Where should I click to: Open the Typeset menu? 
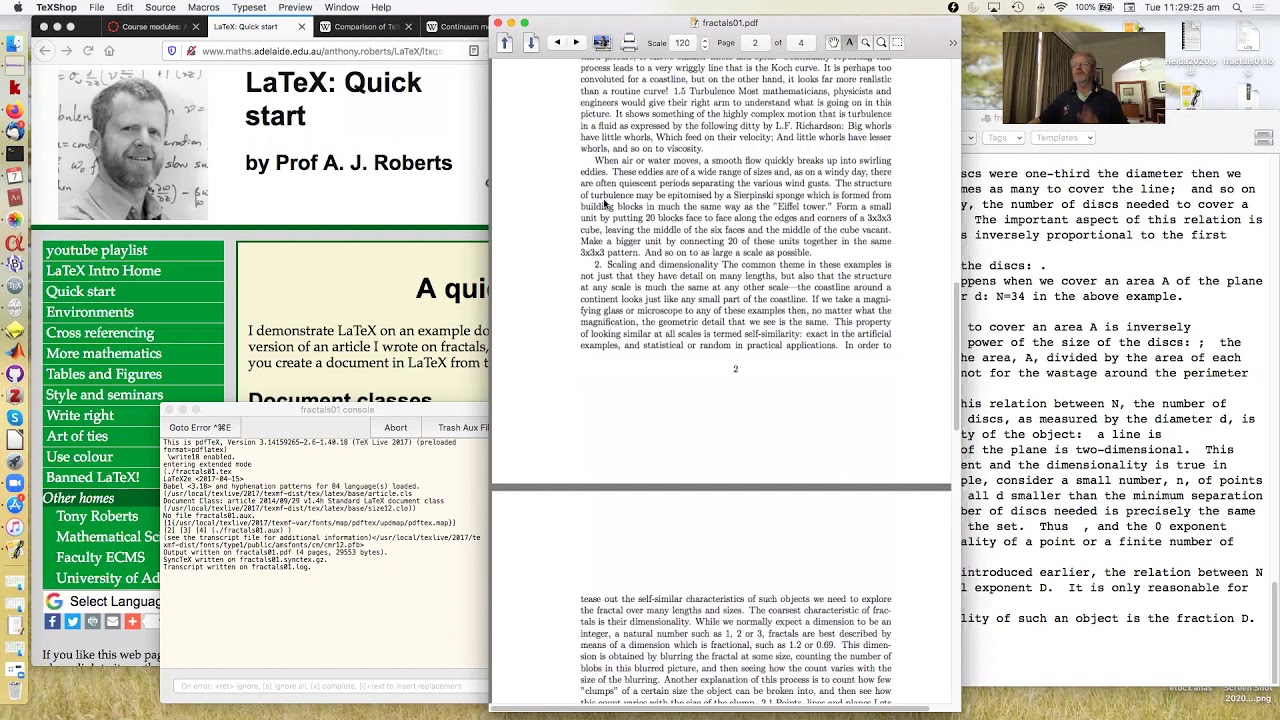point(248,7)
